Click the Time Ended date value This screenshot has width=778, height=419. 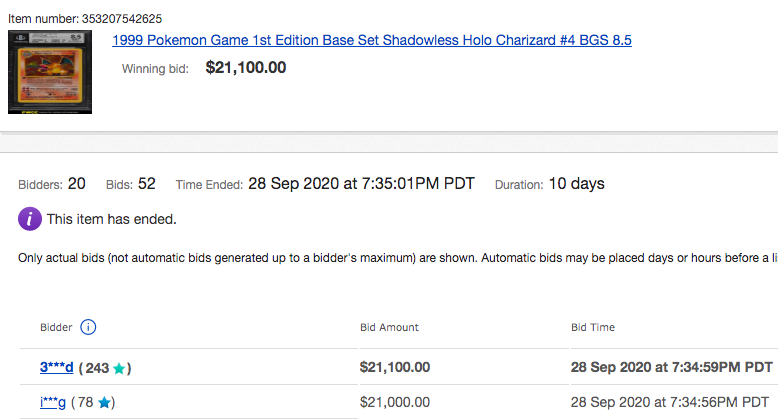[361, 184]
